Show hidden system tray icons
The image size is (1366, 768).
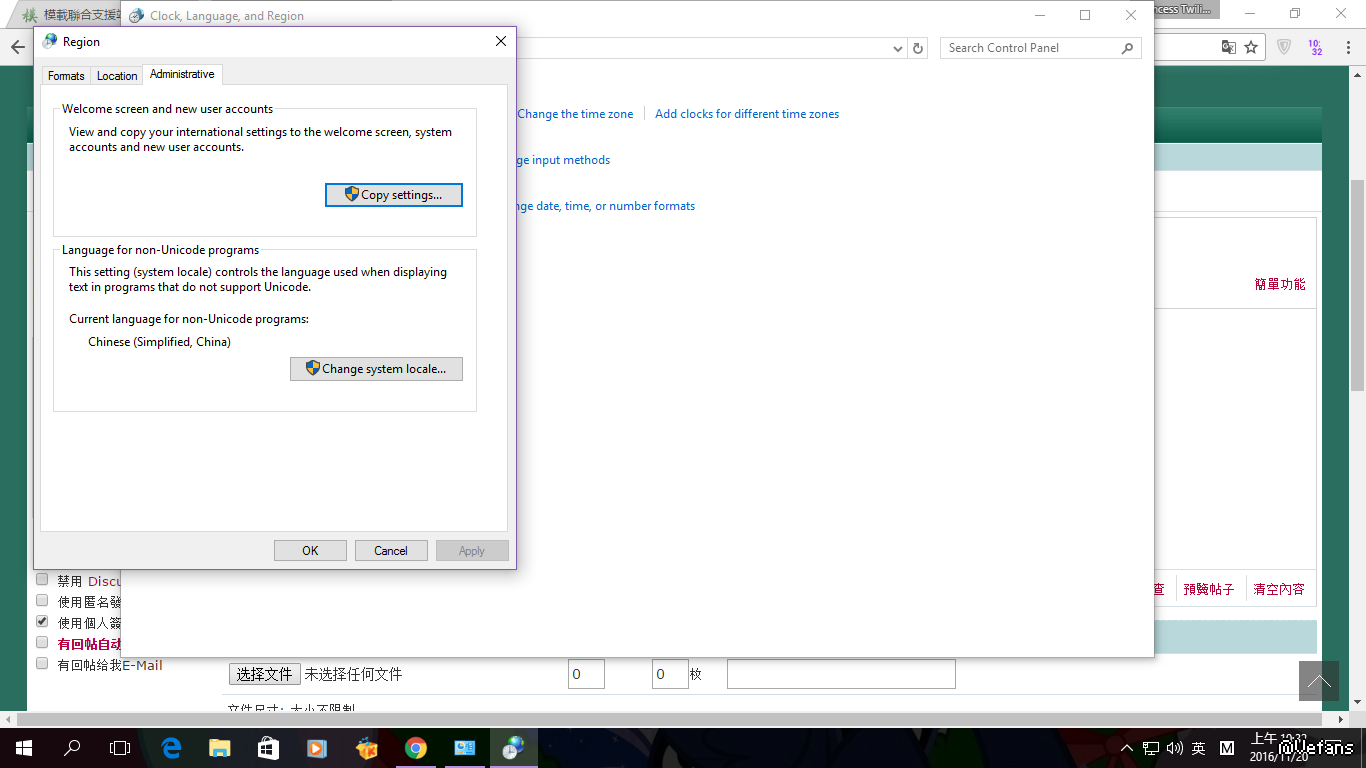click(1127, 748)
